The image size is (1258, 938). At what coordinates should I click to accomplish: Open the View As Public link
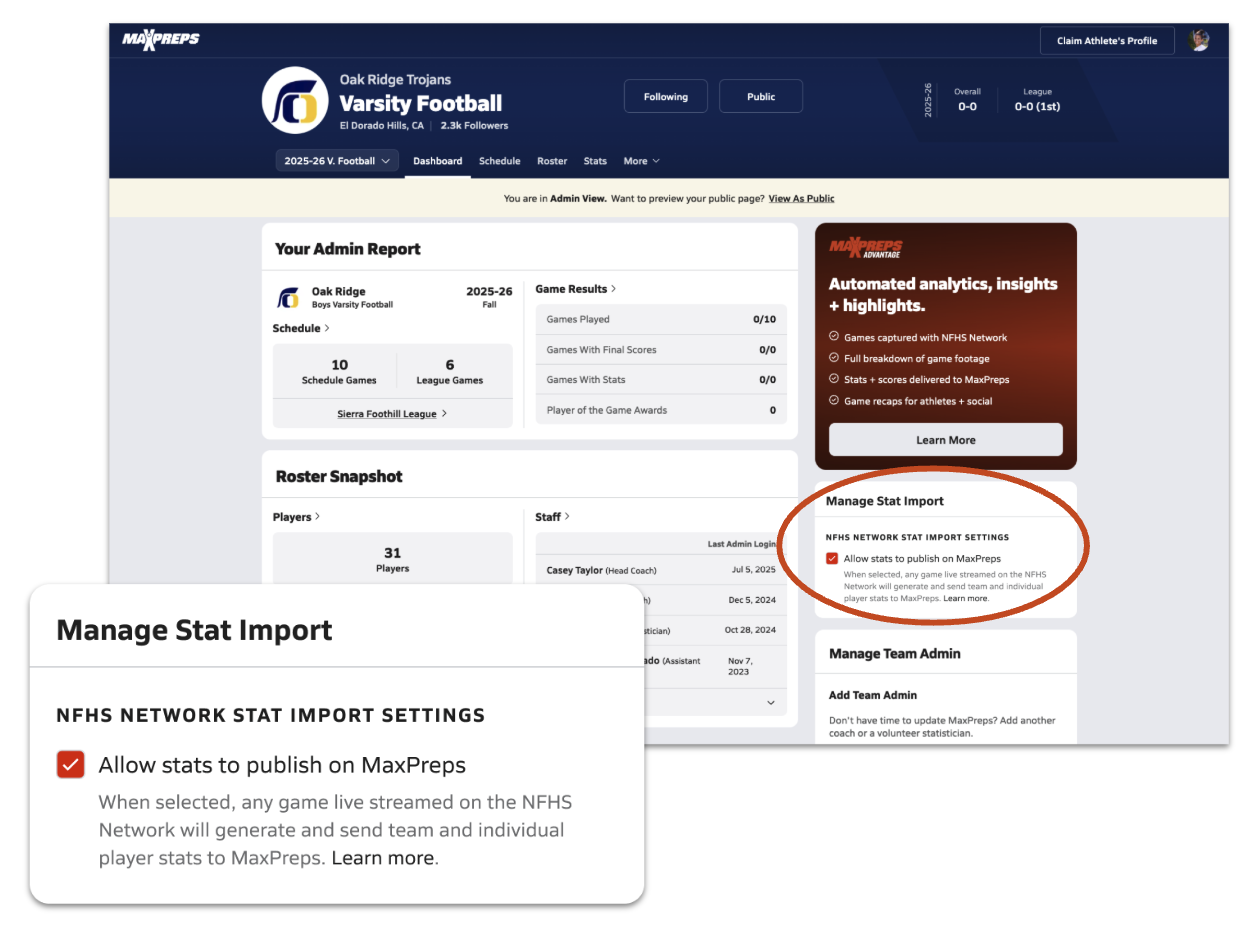(x=801, y=199)
